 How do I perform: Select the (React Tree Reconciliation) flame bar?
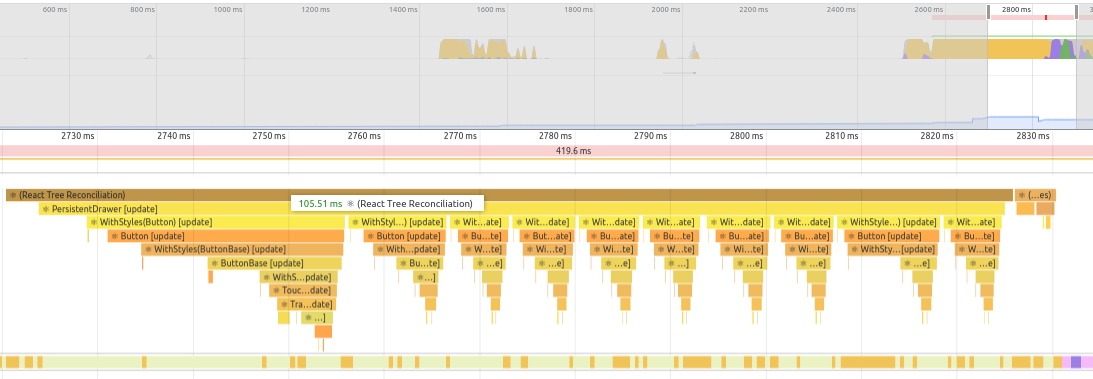point(509,195)
